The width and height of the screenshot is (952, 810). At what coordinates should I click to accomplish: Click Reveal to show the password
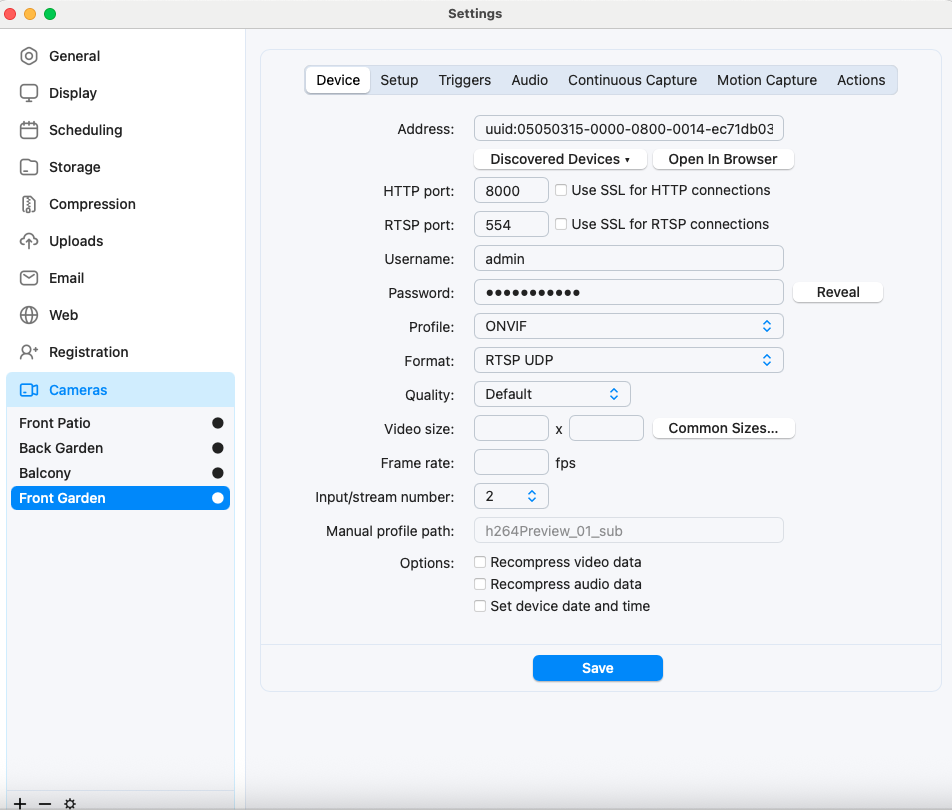tap(837, 292)
